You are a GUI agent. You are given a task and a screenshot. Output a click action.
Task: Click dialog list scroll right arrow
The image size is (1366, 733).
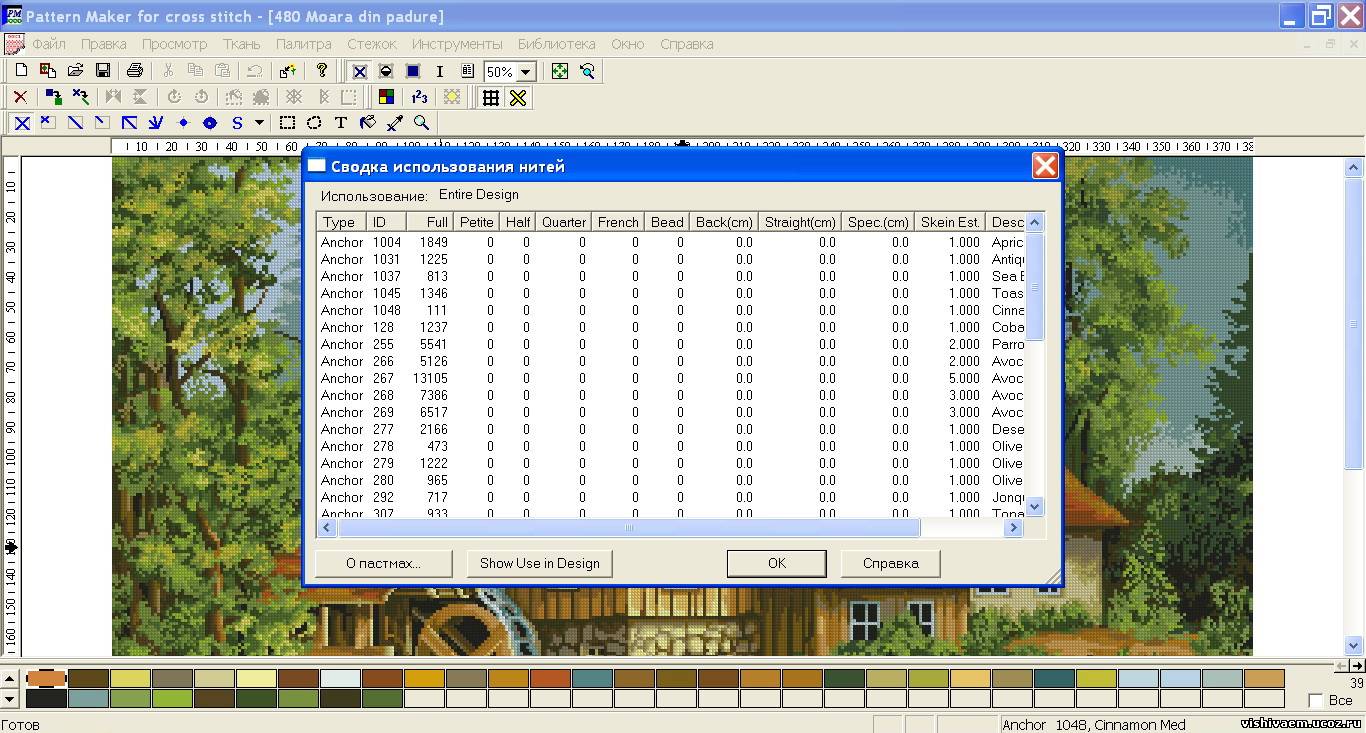1014,527
